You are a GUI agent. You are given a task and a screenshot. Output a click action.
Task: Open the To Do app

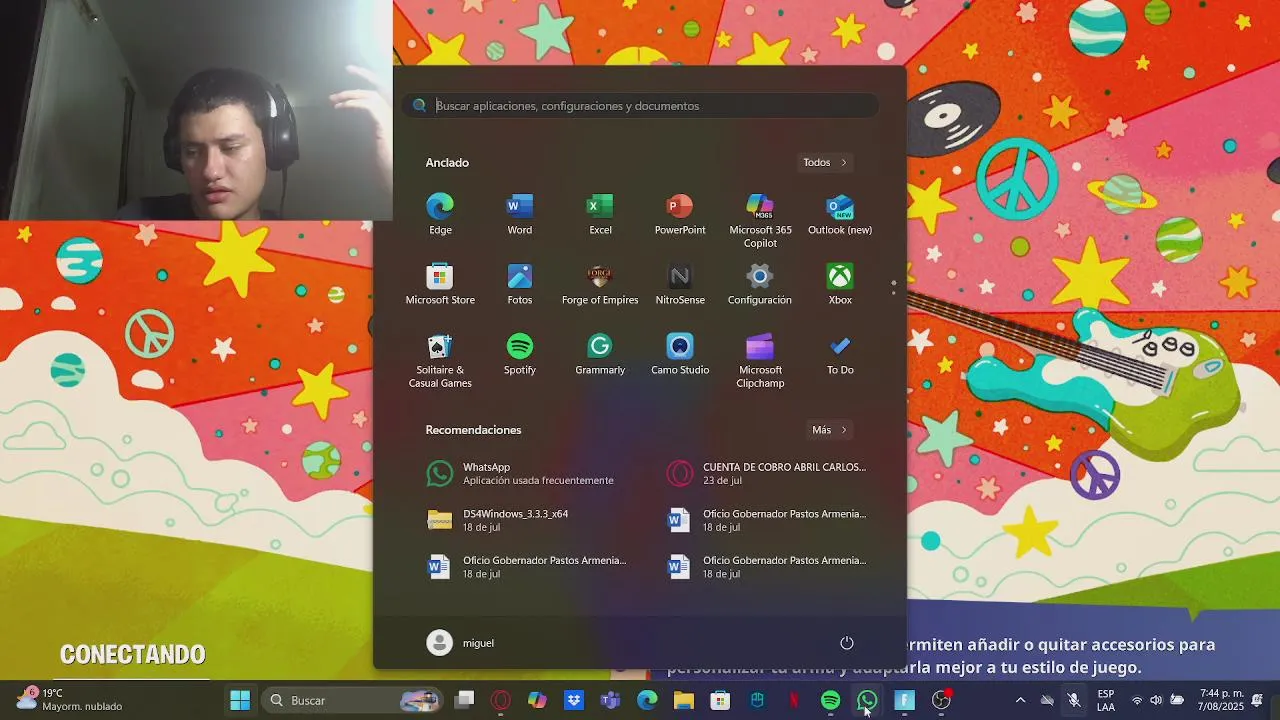click(x=840, y=355)
